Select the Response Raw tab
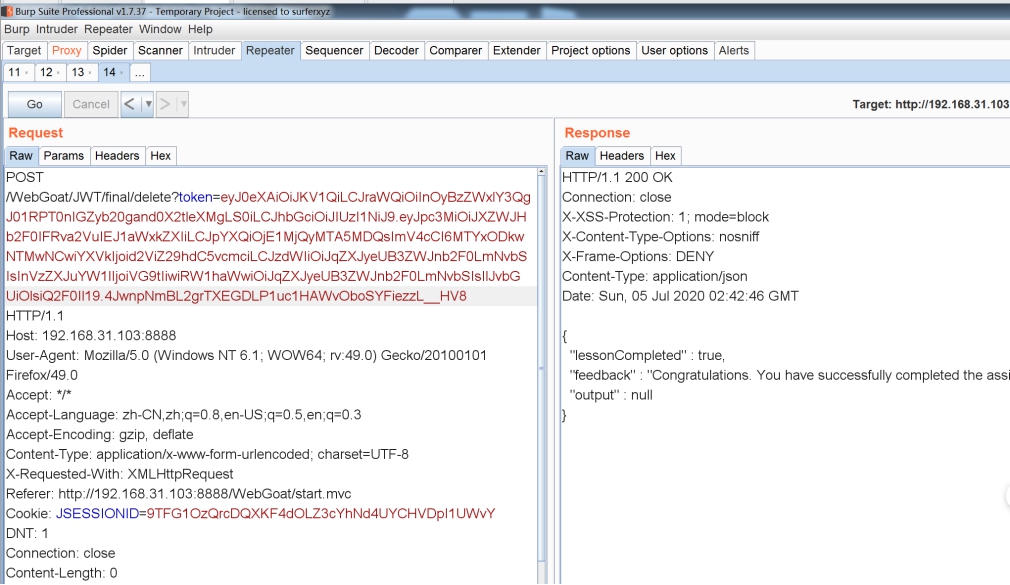Image resolution: width=1010 pixels, height=585 pixels. coord(577,156)
